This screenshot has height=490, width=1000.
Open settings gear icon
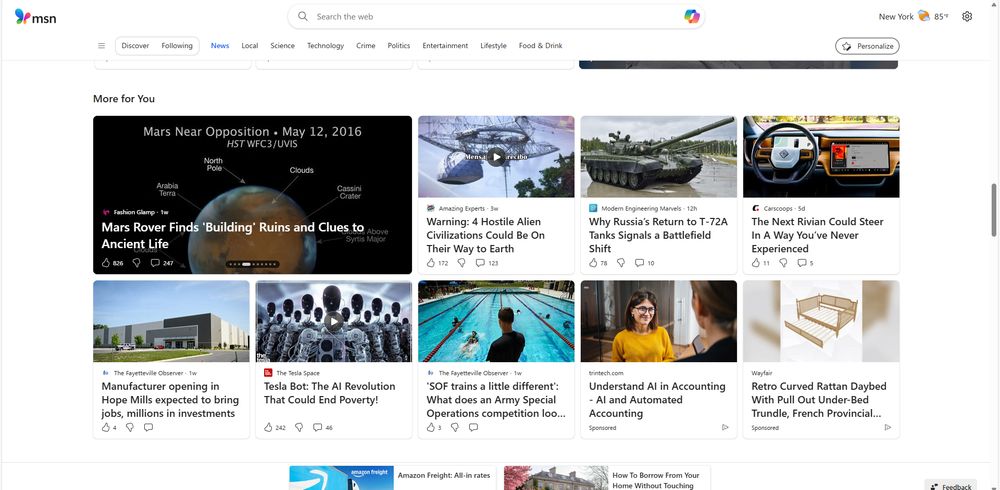point(967,17)
